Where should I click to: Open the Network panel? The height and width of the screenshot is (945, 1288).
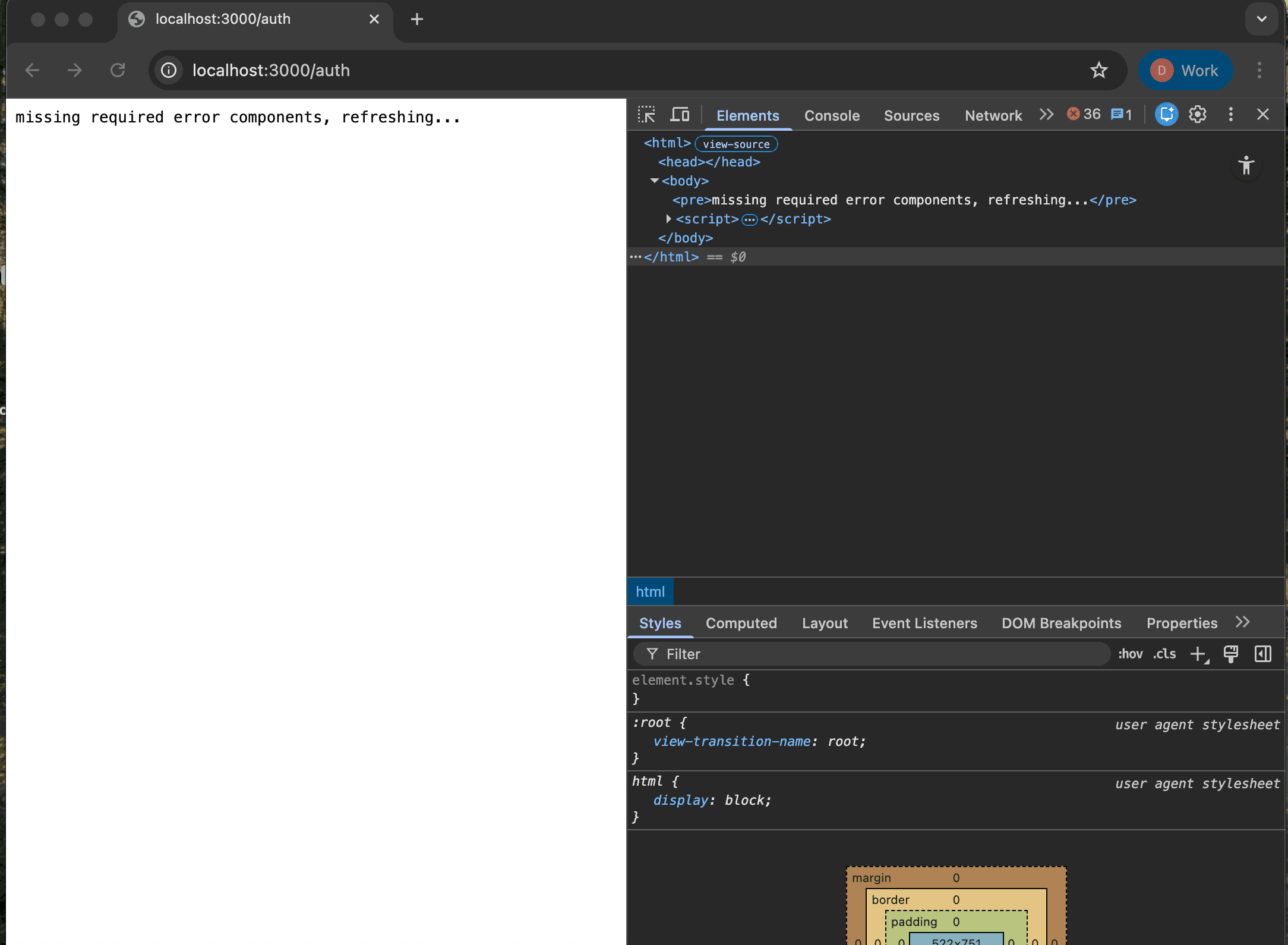993,115
